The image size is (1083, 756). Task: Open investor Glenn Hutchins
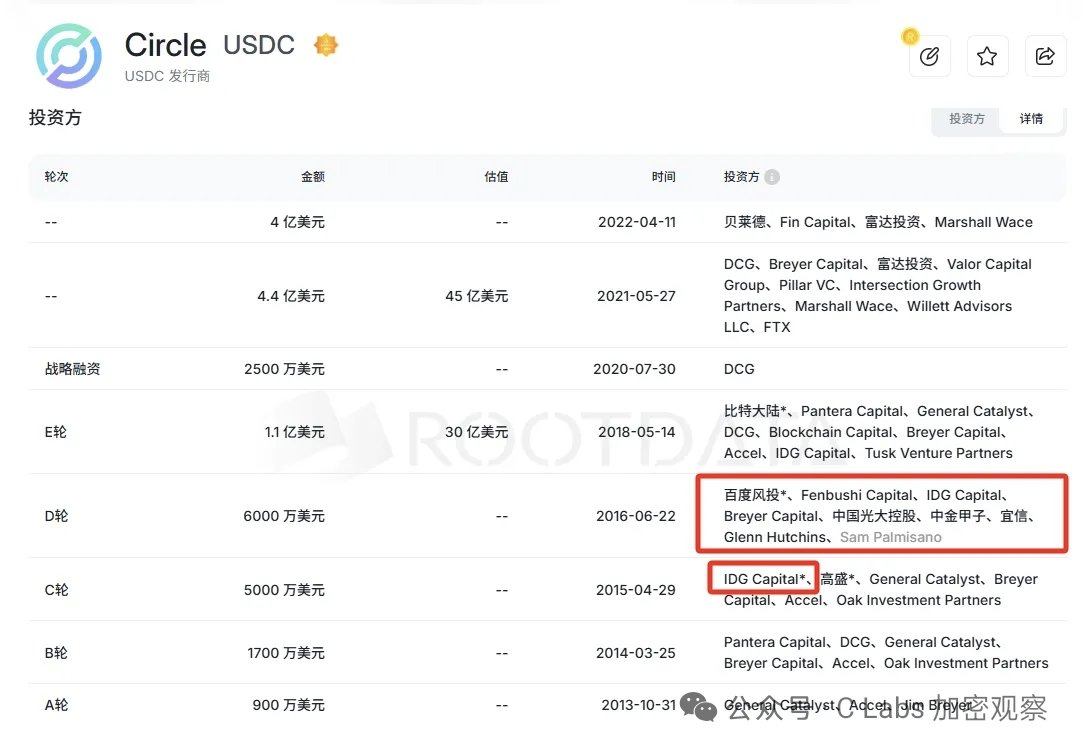(x=774, y=537)
